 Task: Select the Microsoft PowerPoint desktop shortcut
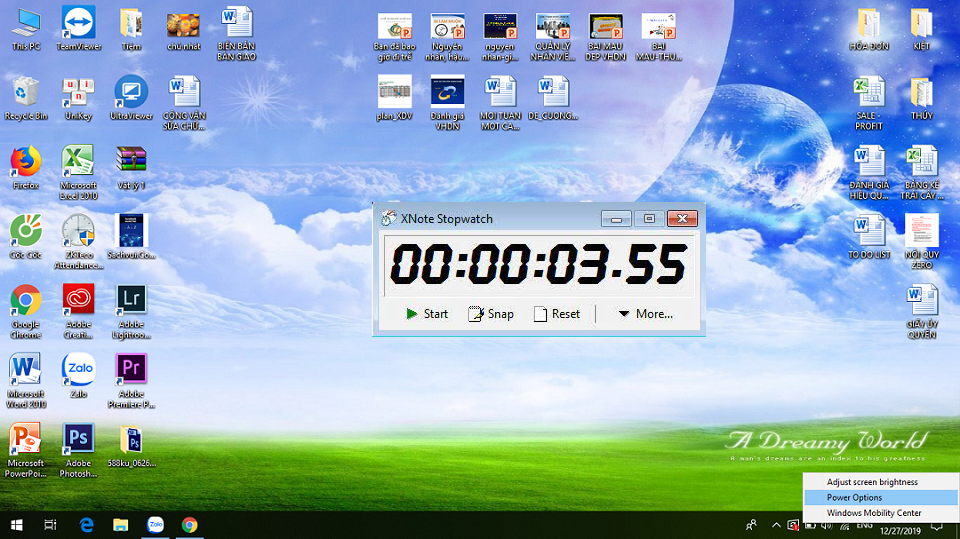26,450
